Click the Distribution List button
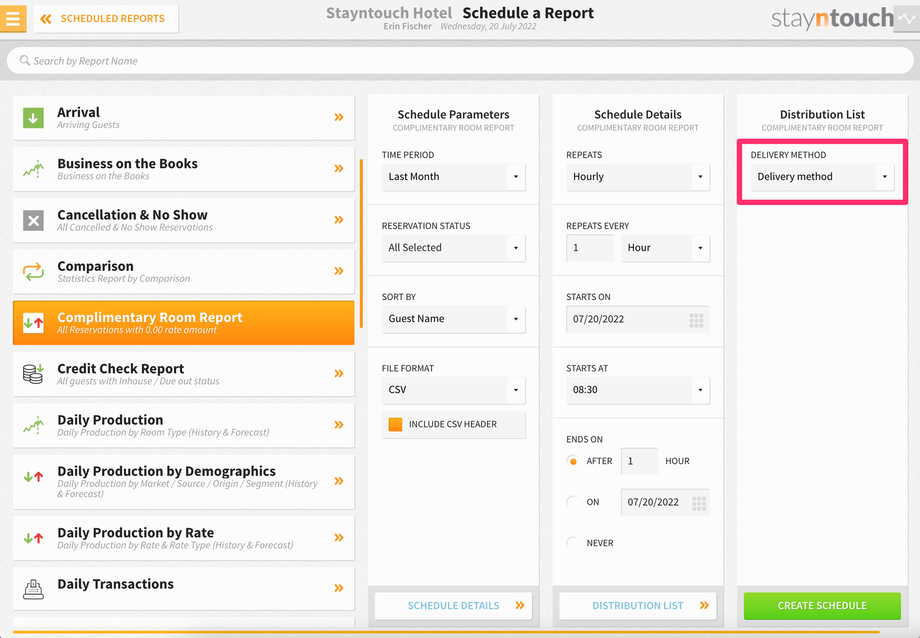The width and height of the screenshot is (920, 638). point(638,606)
